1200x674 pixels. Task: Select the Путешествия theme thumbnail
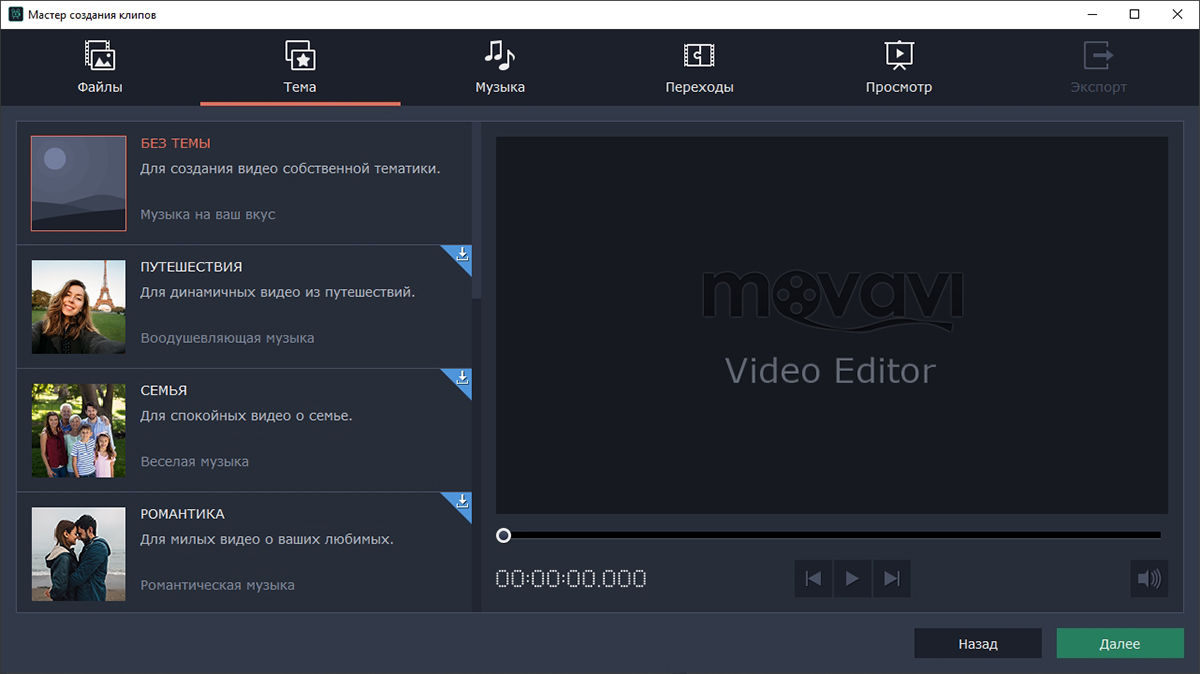tap(79, 307)
